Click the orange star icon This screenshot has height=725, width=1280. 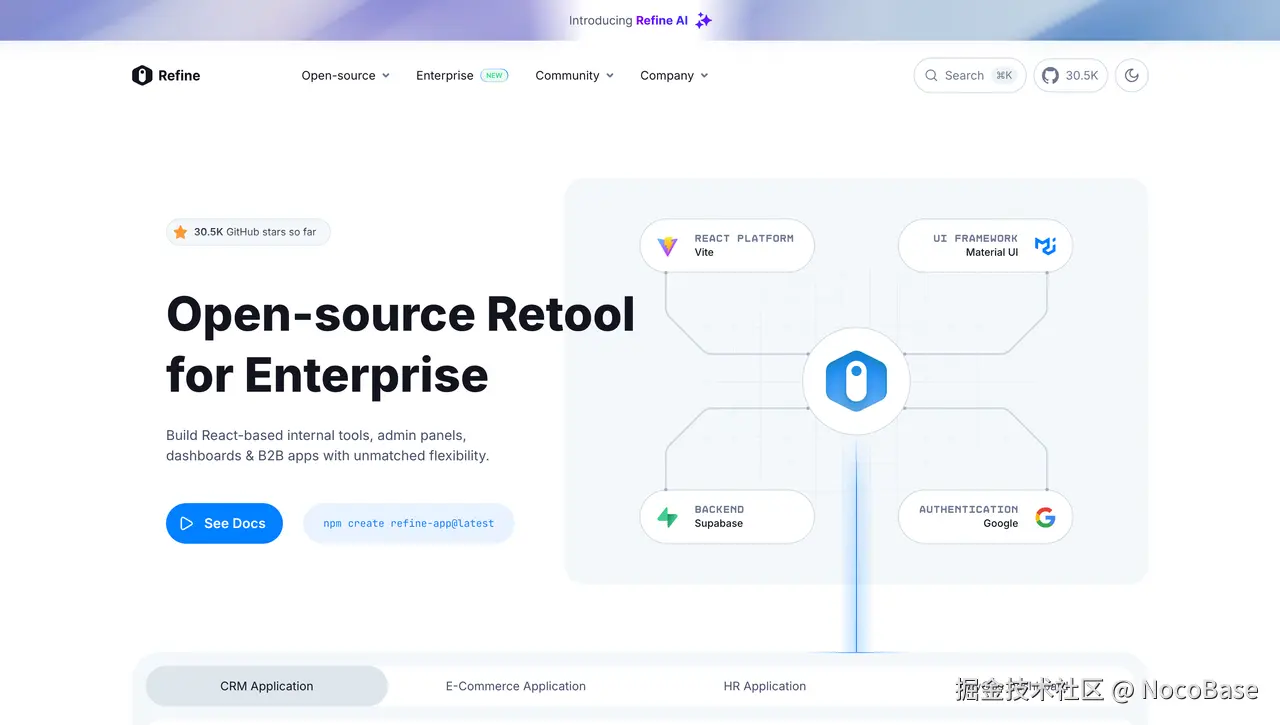point(180,232)
